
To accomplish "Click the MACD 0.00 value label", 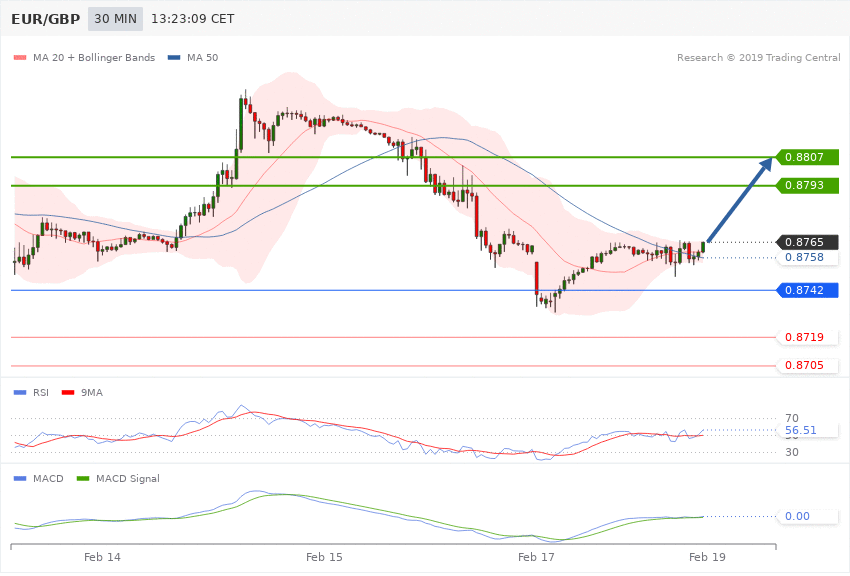I will click(x=807, y=516).
